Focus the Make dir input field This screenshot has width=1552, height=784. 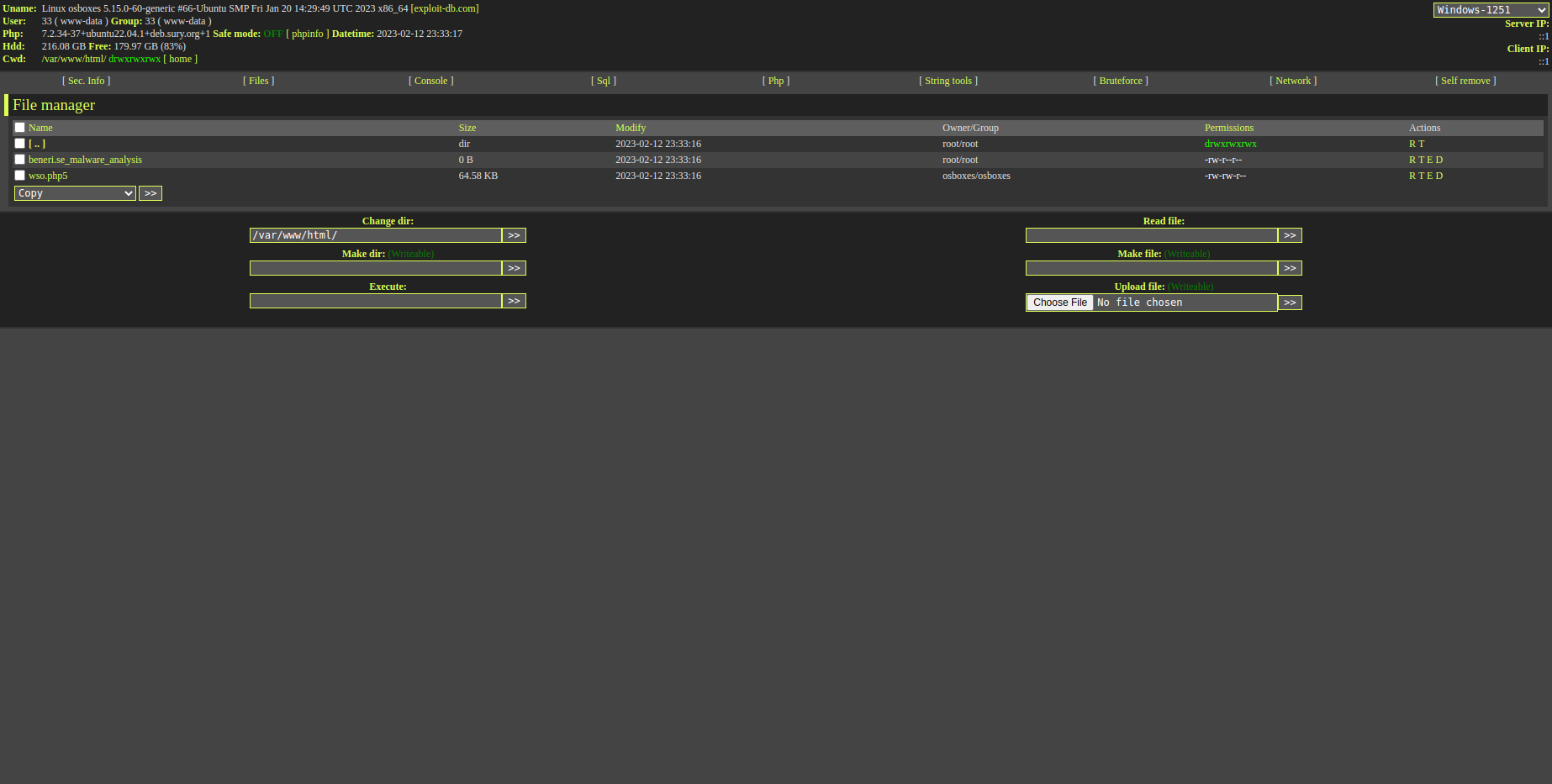[x=376, y=268]
